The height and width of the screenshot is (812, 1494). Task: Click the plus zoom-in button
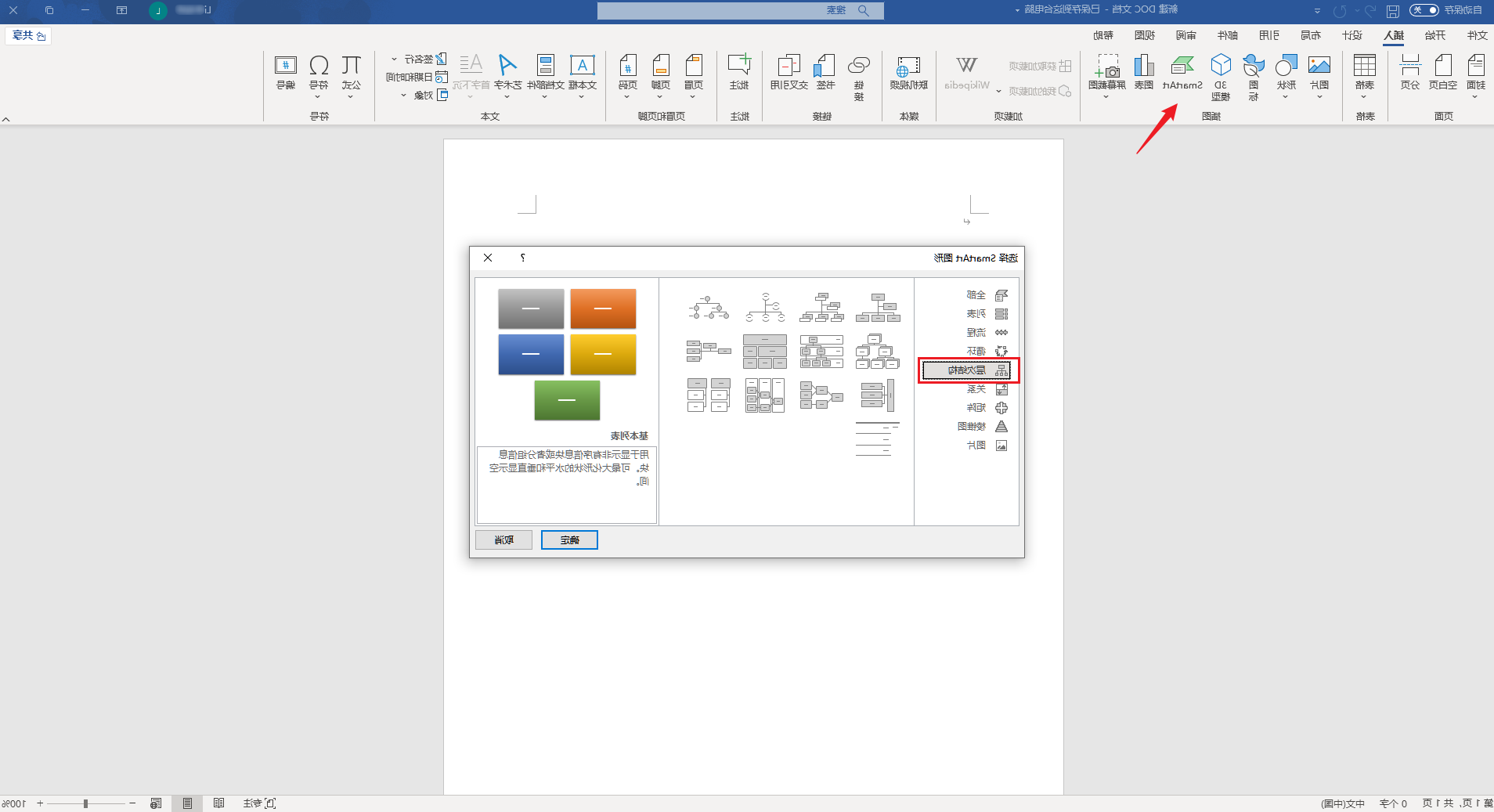40,803
